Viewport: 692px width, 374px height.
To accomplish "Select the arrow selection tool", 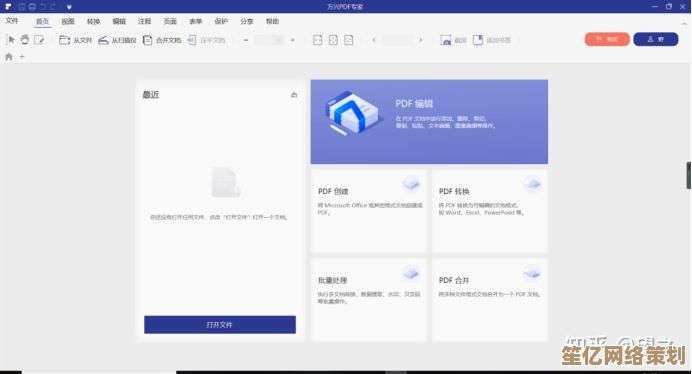I will [11, 40].
